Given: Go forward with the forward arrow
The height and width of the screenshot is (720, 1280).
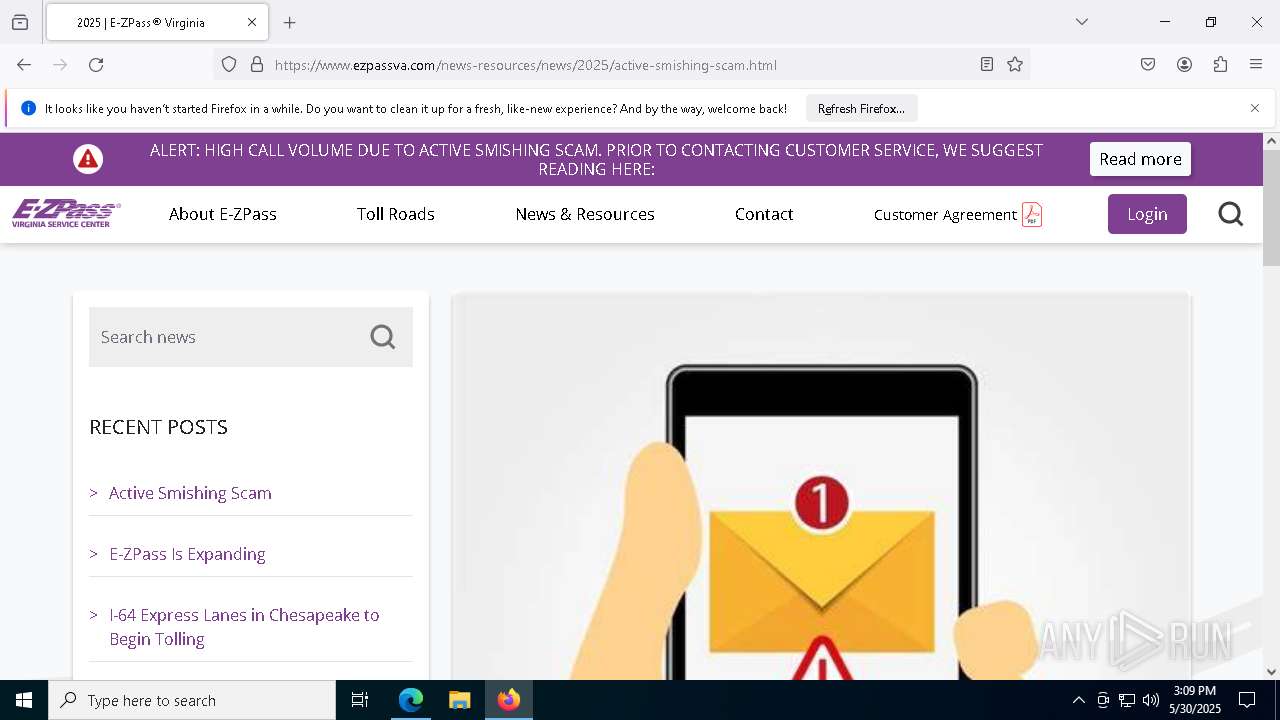Looking at the screenshot, I should pos(60,65).
